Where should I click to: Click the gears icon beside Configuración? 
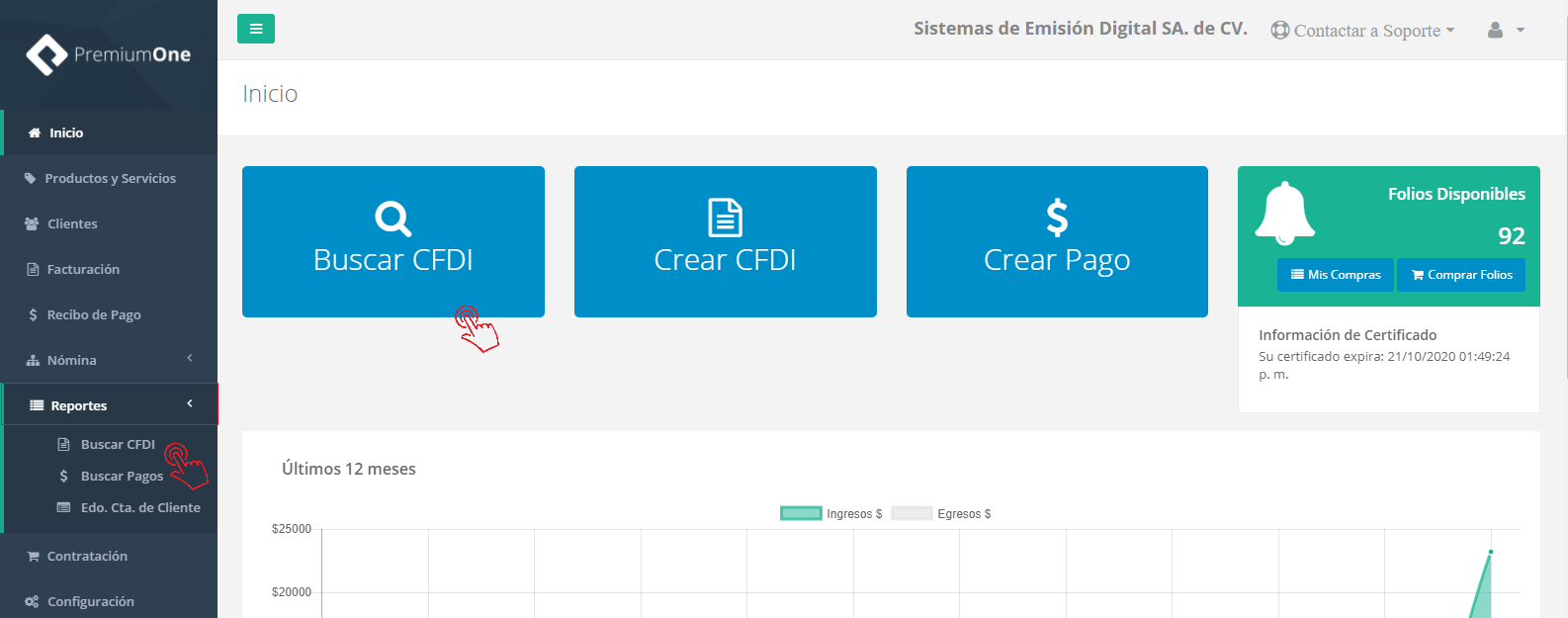point(32,601)
